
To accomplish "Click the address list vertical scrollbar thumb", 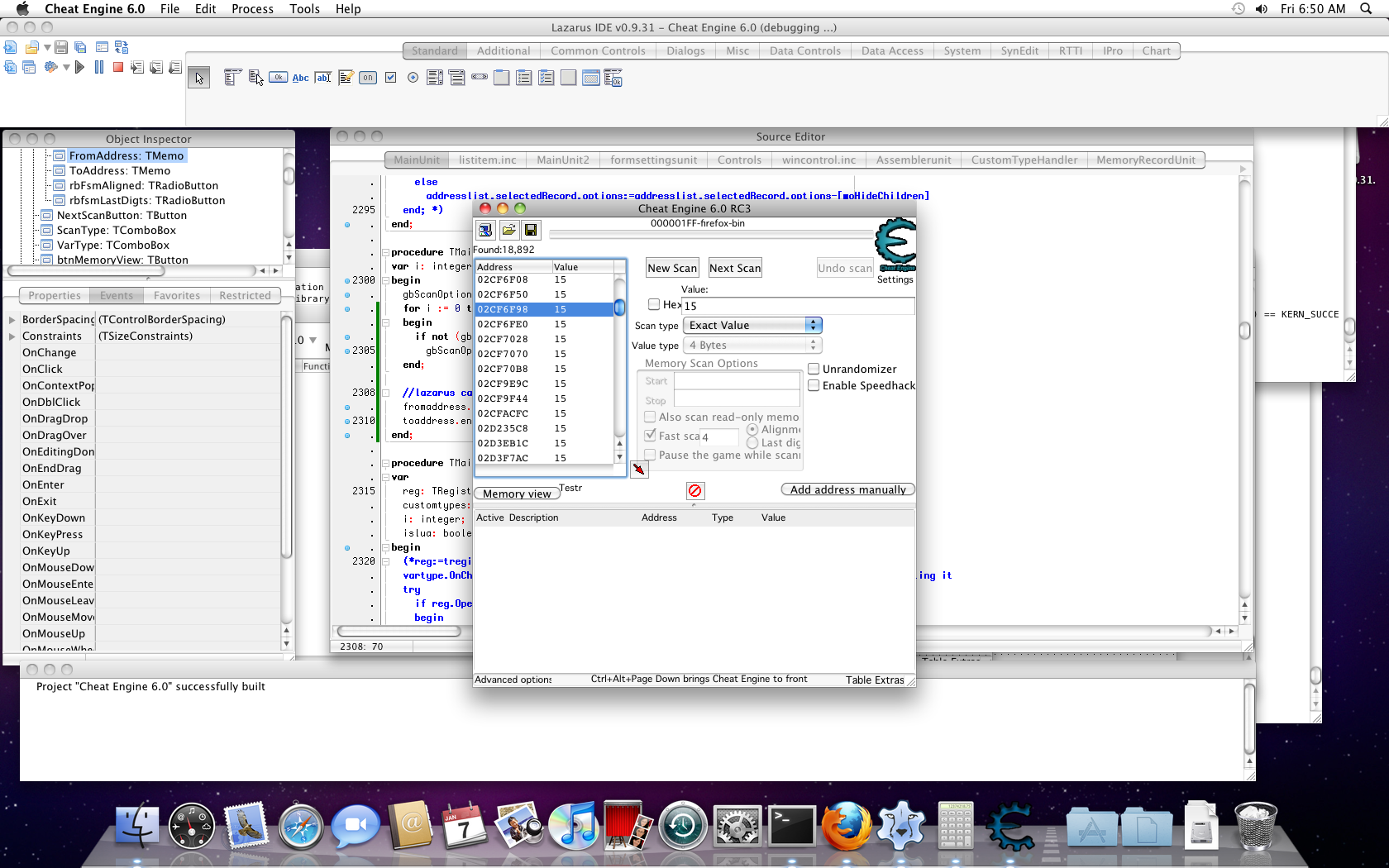I will tap(619, 308).
